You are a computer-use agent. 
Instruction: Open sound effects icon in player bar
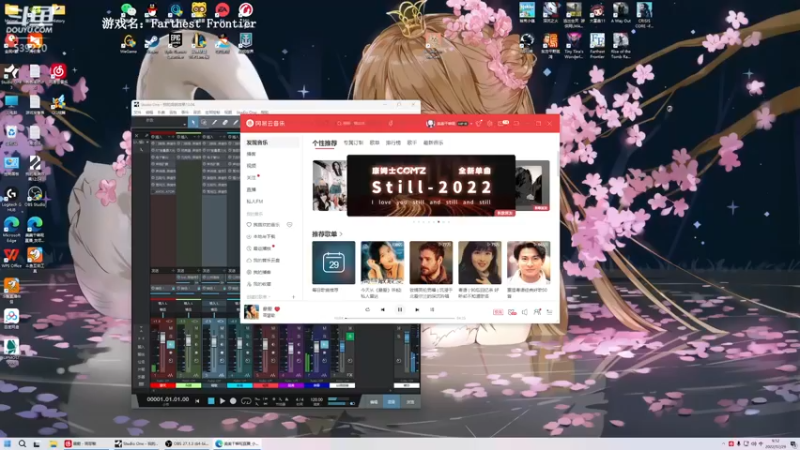512,312
